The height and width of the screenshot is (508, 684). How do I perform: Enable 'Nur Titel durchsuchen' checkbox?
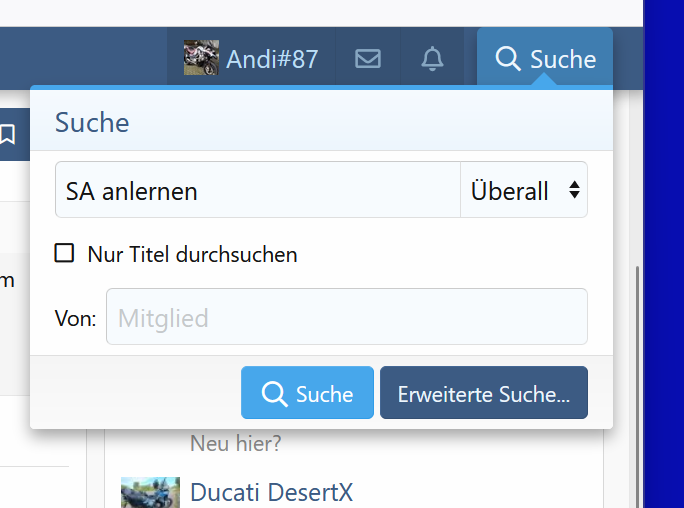[x=64, y=253]
